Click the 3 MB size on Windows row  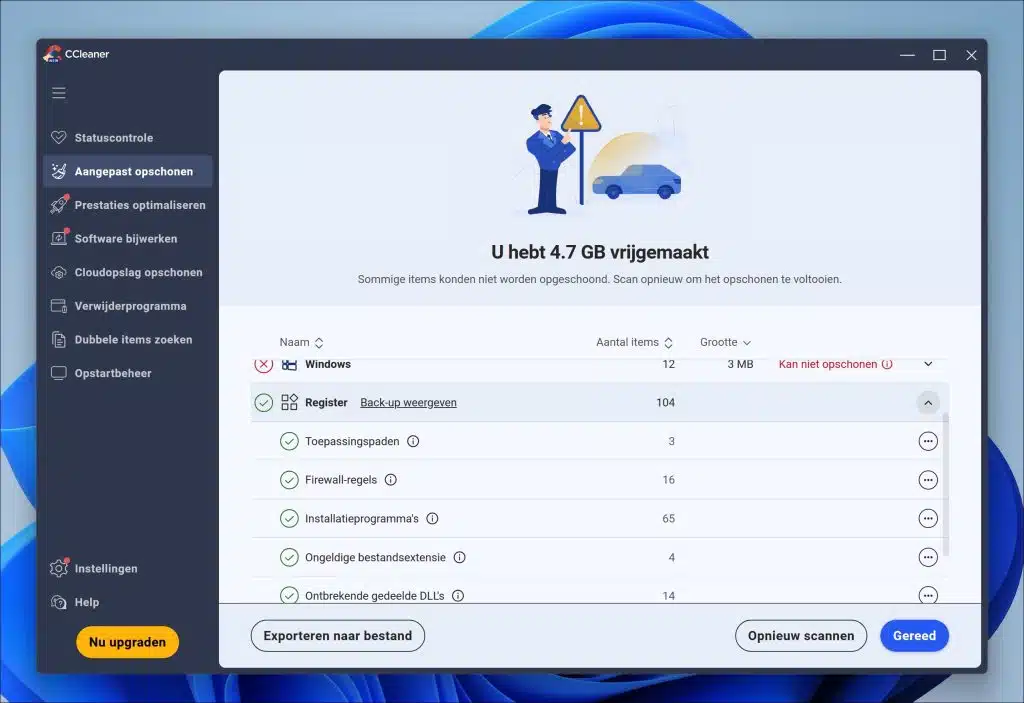(740, 364)
